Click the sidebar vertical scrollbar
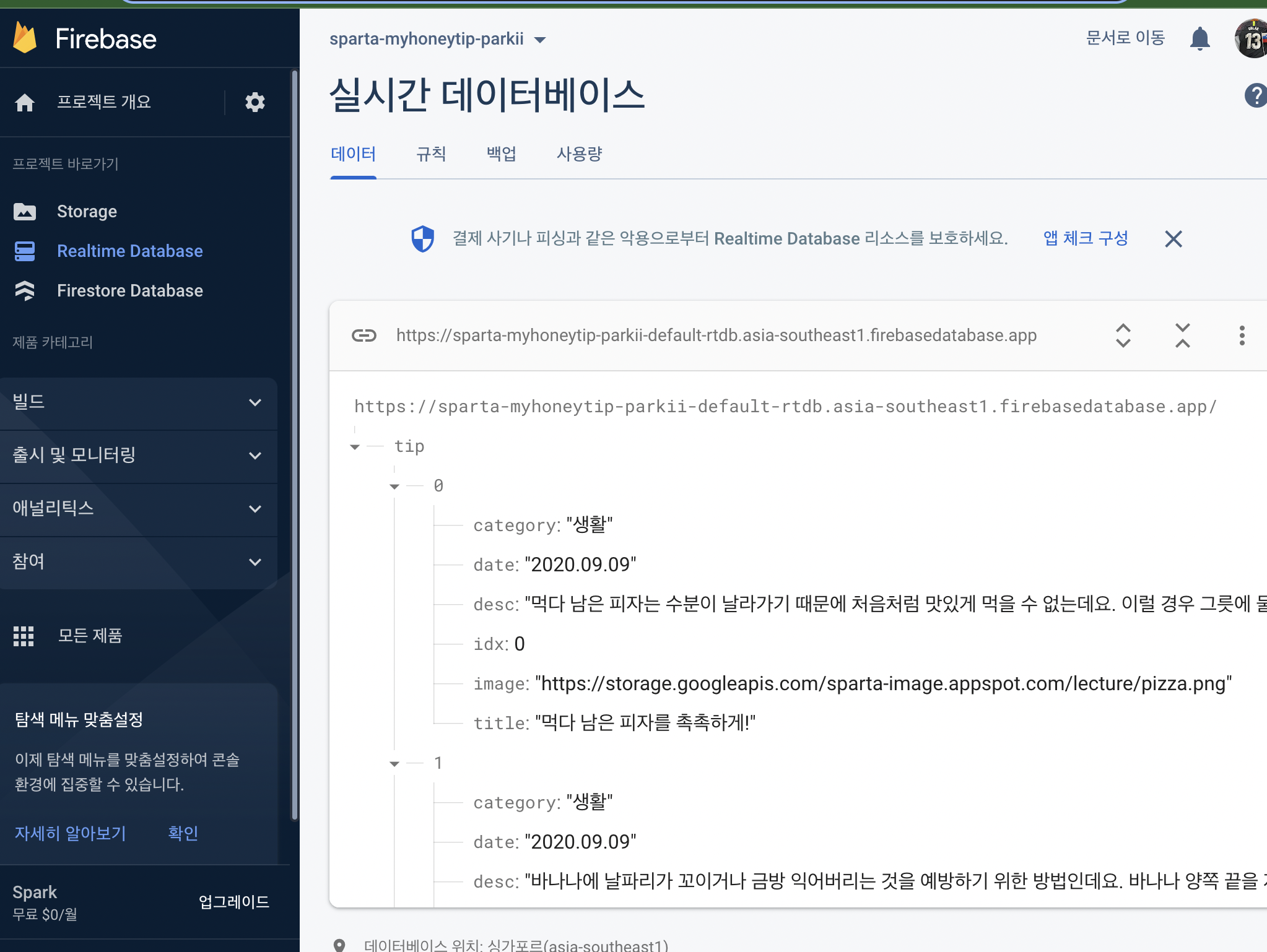 tap(295, 446)
